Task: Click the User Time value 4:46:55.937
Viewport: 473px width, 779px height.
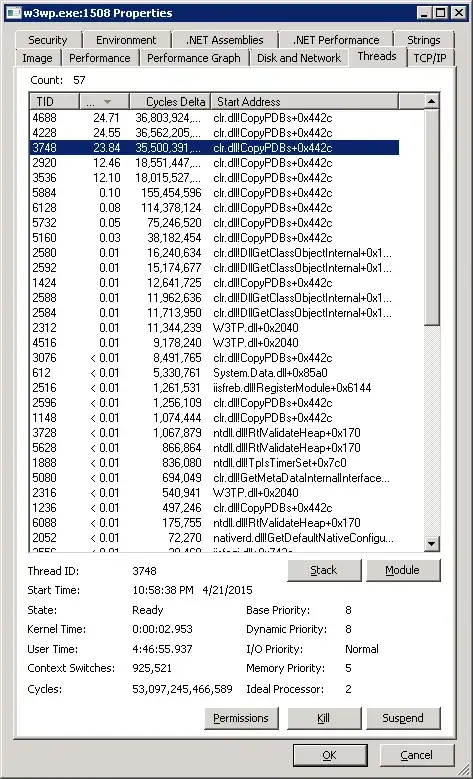Action: coord(162,649)
